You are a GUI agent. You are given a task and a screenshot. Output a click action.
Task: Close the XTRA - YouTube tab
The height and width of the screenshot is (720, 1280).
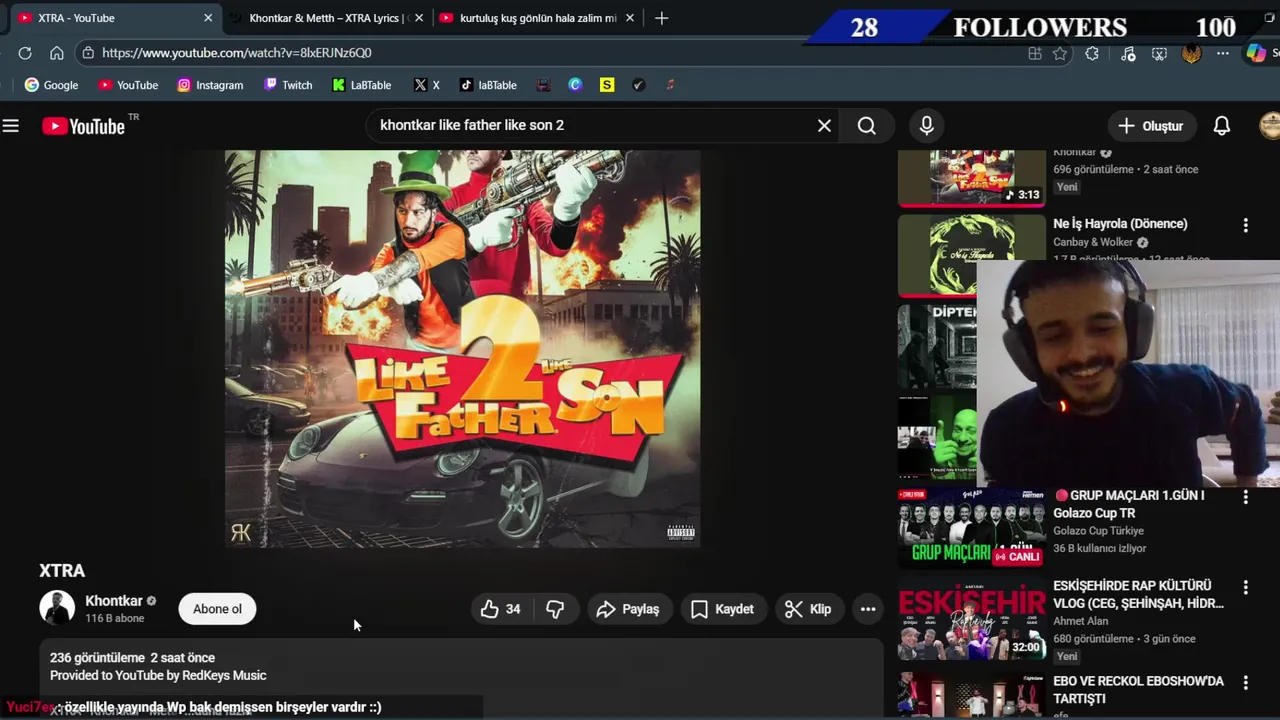[208, 18]
